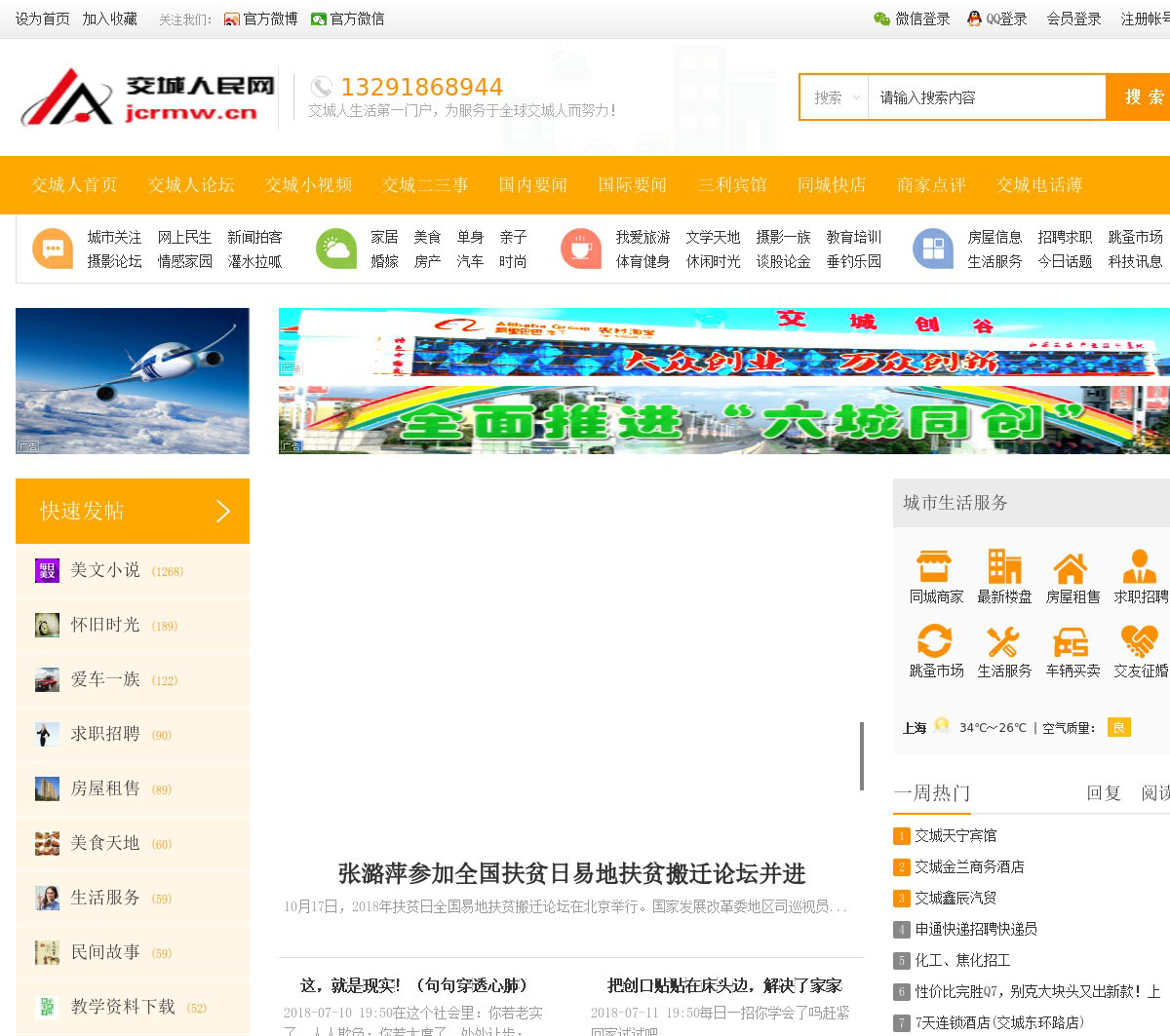Click the green weather cloud category icon
Screen dimensions: 1170x1036
click(x=336, y=249)
